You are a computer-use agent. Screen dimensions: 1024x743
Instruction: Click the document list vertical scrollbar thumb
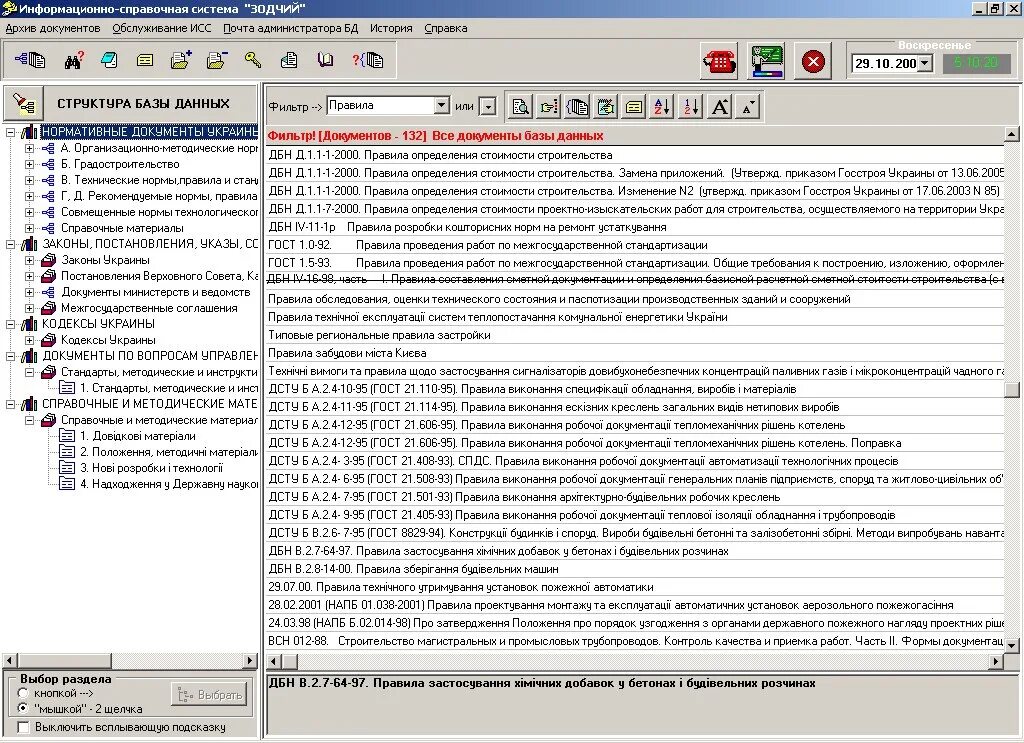pos(1012,389)
